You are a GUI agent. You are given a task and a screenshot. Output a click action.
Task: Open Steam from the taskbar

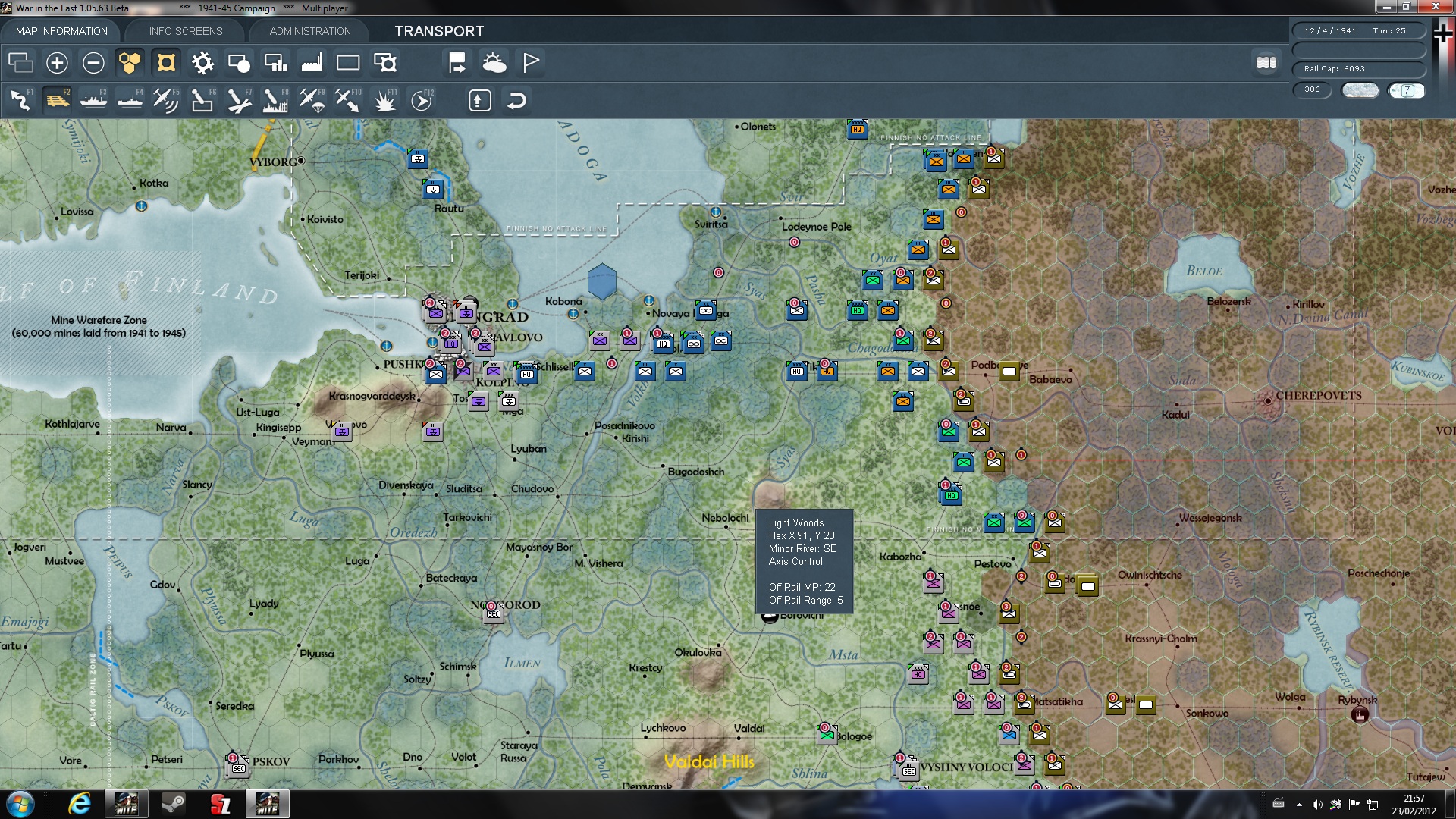pos(173,804)
